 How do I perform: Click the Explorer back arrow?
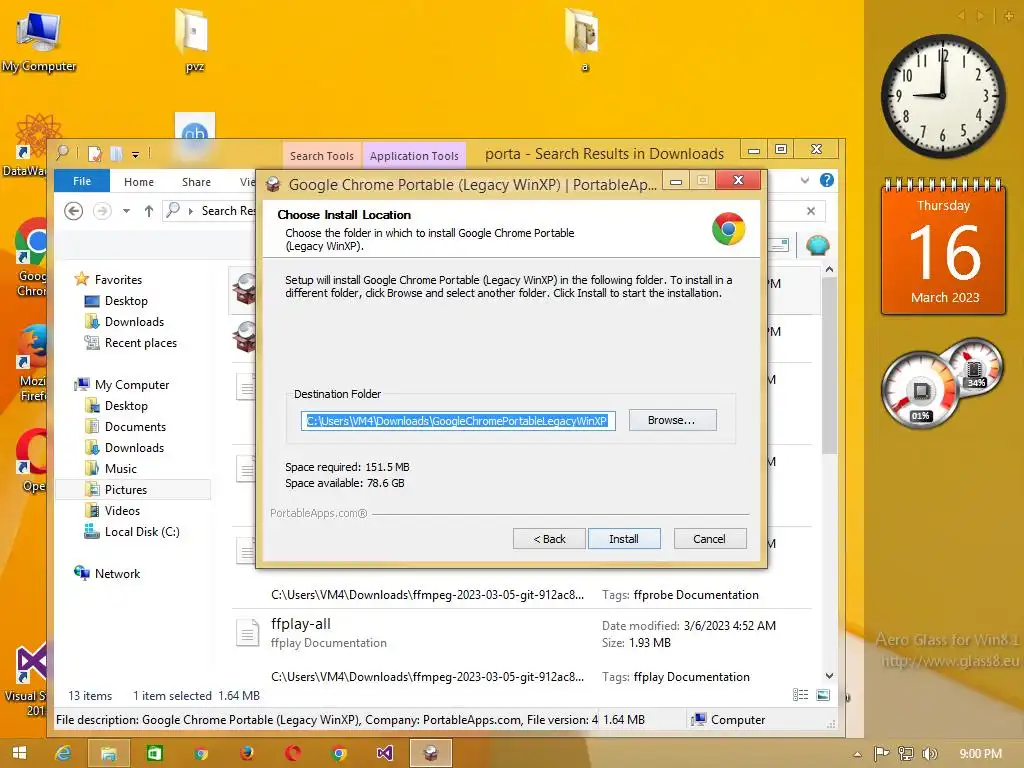tap(74, 211)
